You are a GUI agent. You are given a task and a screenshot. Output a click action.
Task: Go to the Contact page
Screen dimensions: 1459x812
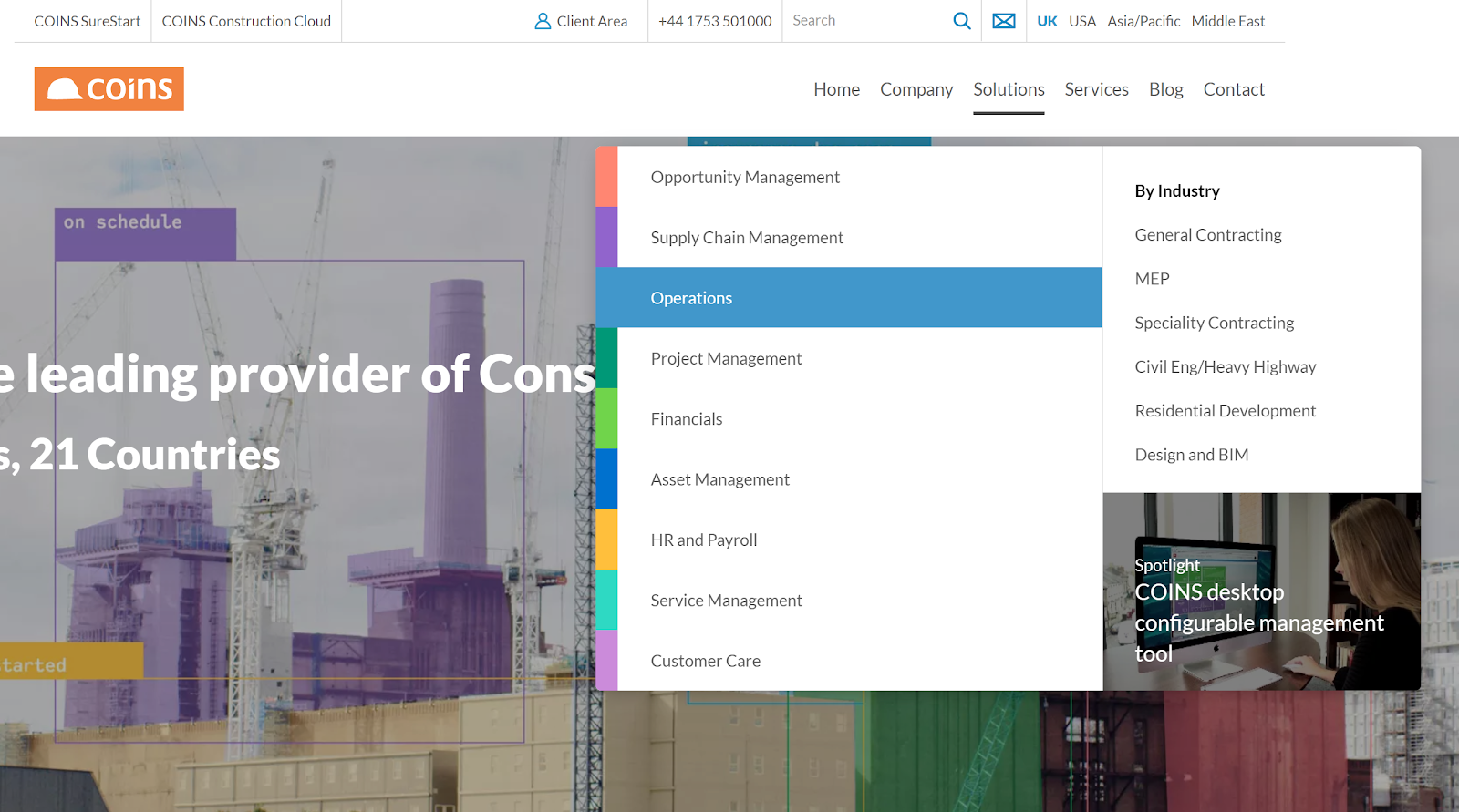[1233, 89]
